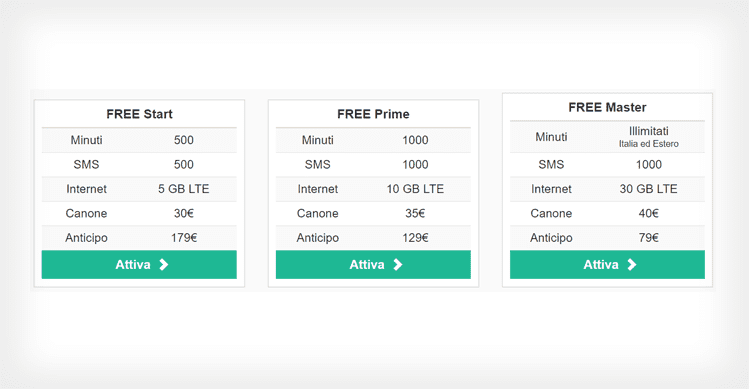Click the 79€ Anticipo value

(649, 238)
